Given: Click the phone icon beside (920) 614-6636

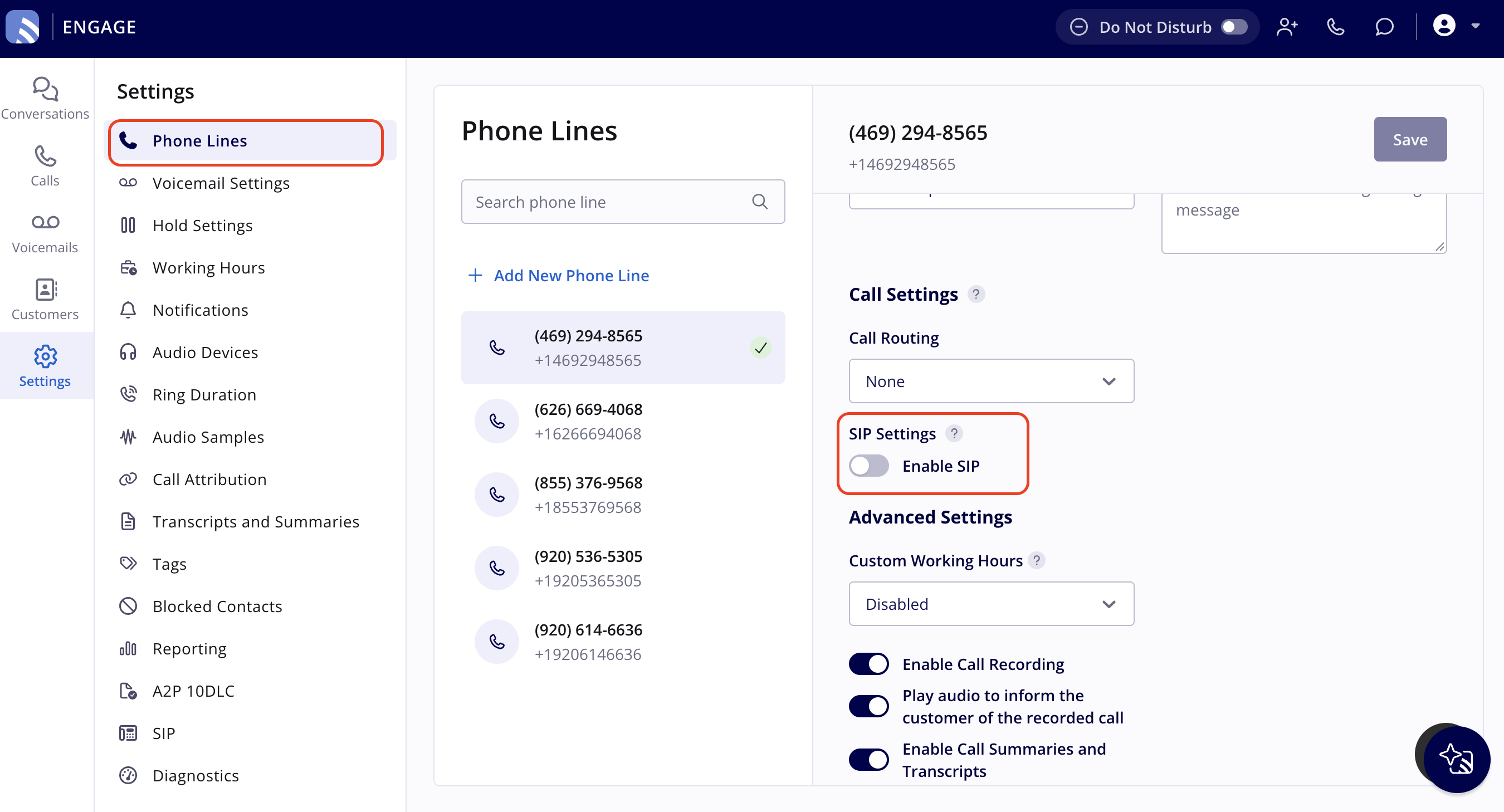Looking at the screenshot, I should pos(497,642).
